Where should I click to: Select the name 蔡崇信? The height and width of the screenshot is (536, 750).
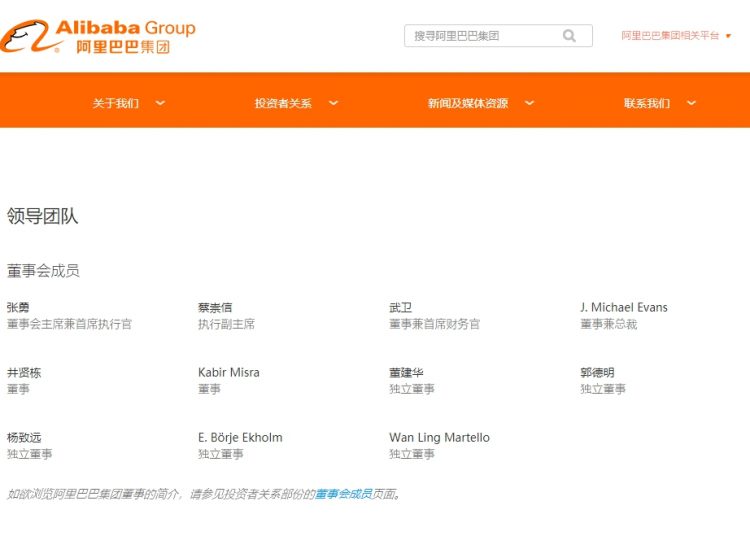tap(215, 307)
